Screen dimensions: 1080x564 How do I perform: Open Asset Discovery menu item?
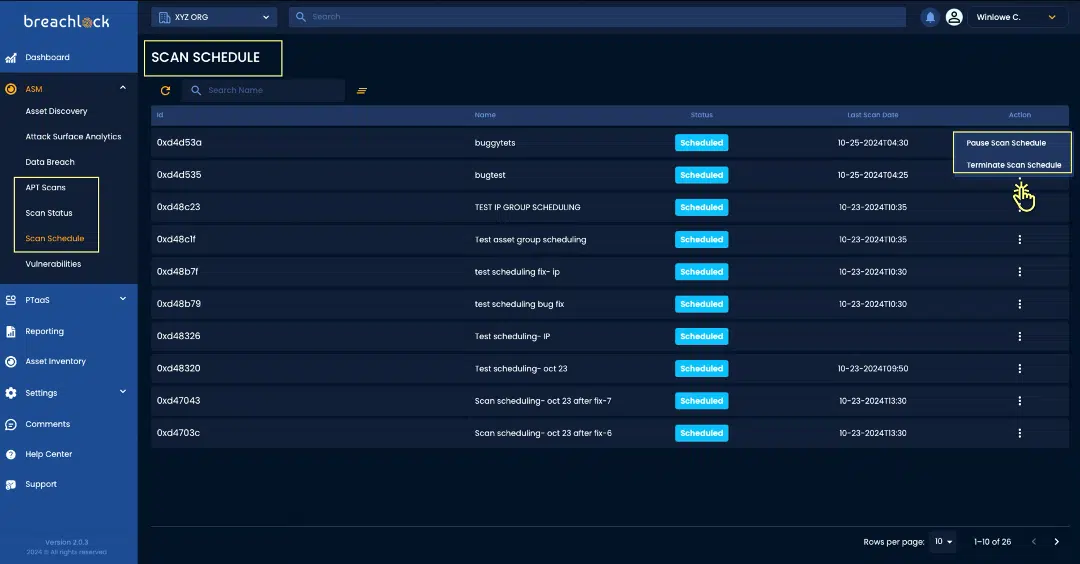point(56,112)
